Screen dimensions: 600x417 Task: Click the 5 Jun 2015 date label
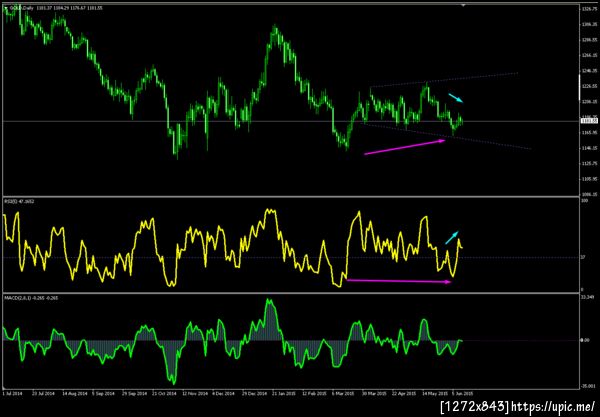pos(463,393)
